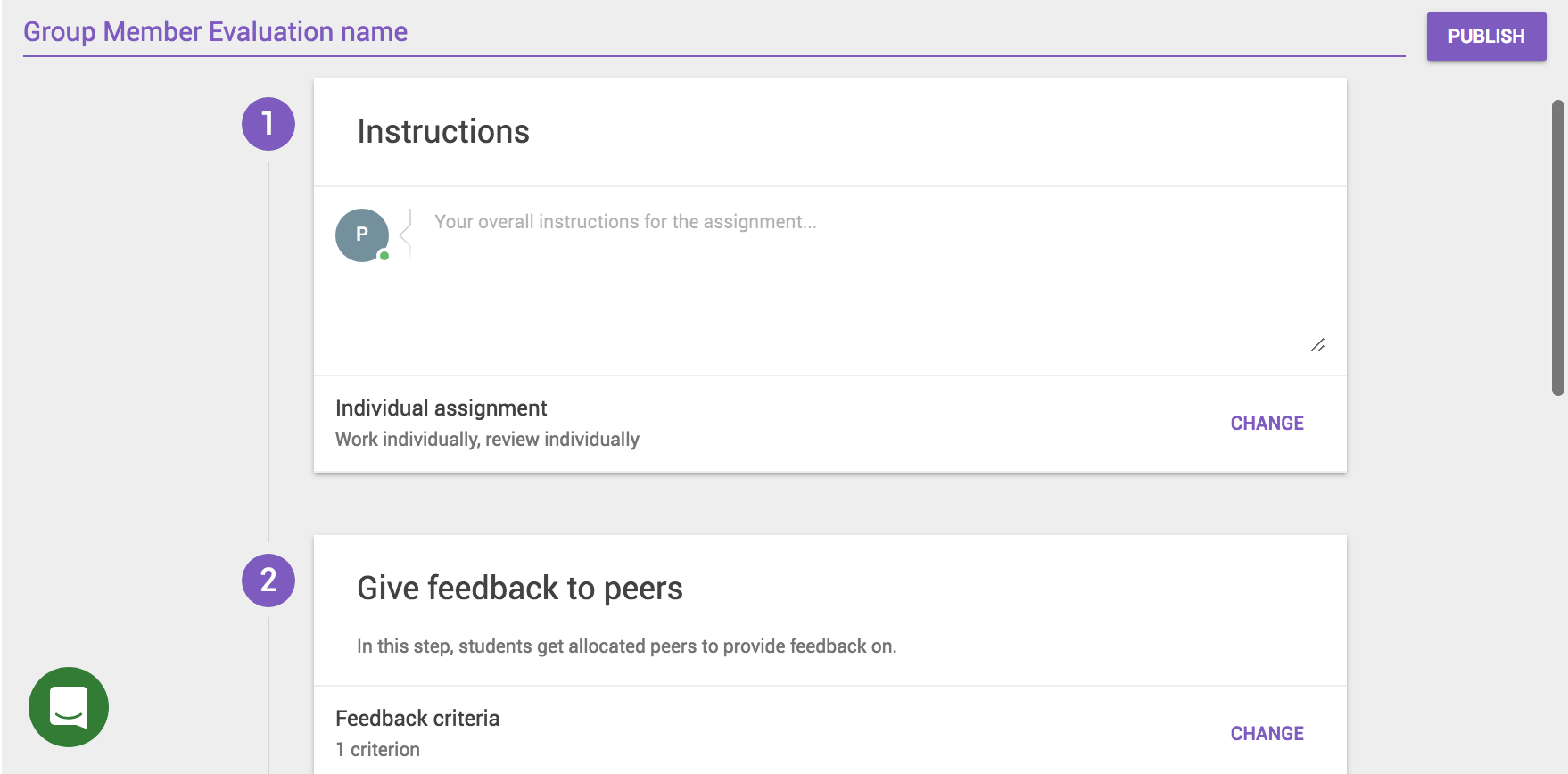Viewport: 1568px width, 774px height.
Task: Edit the Group Member Evaluation name field
Action: (x=714, y=32)
